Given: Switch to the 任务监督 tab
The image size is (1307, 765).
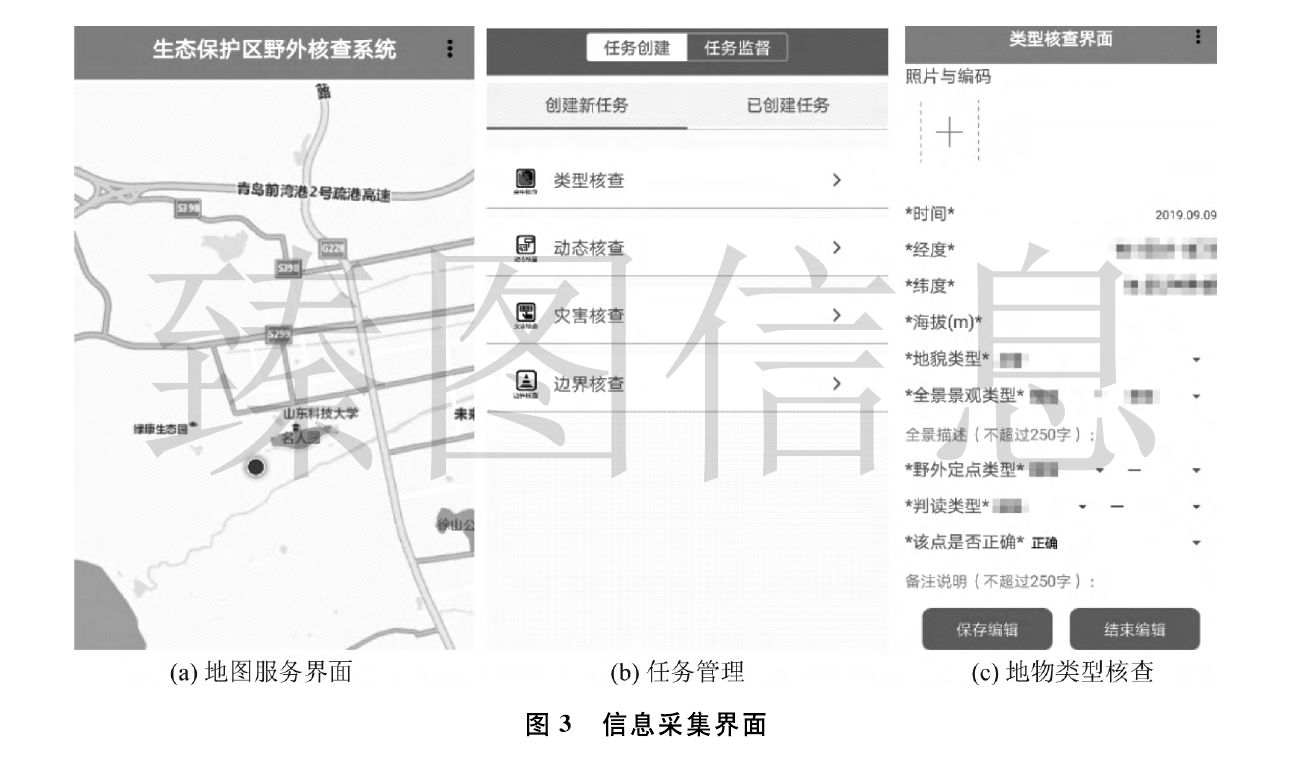Looking at the screenshot, I should 737,45.
